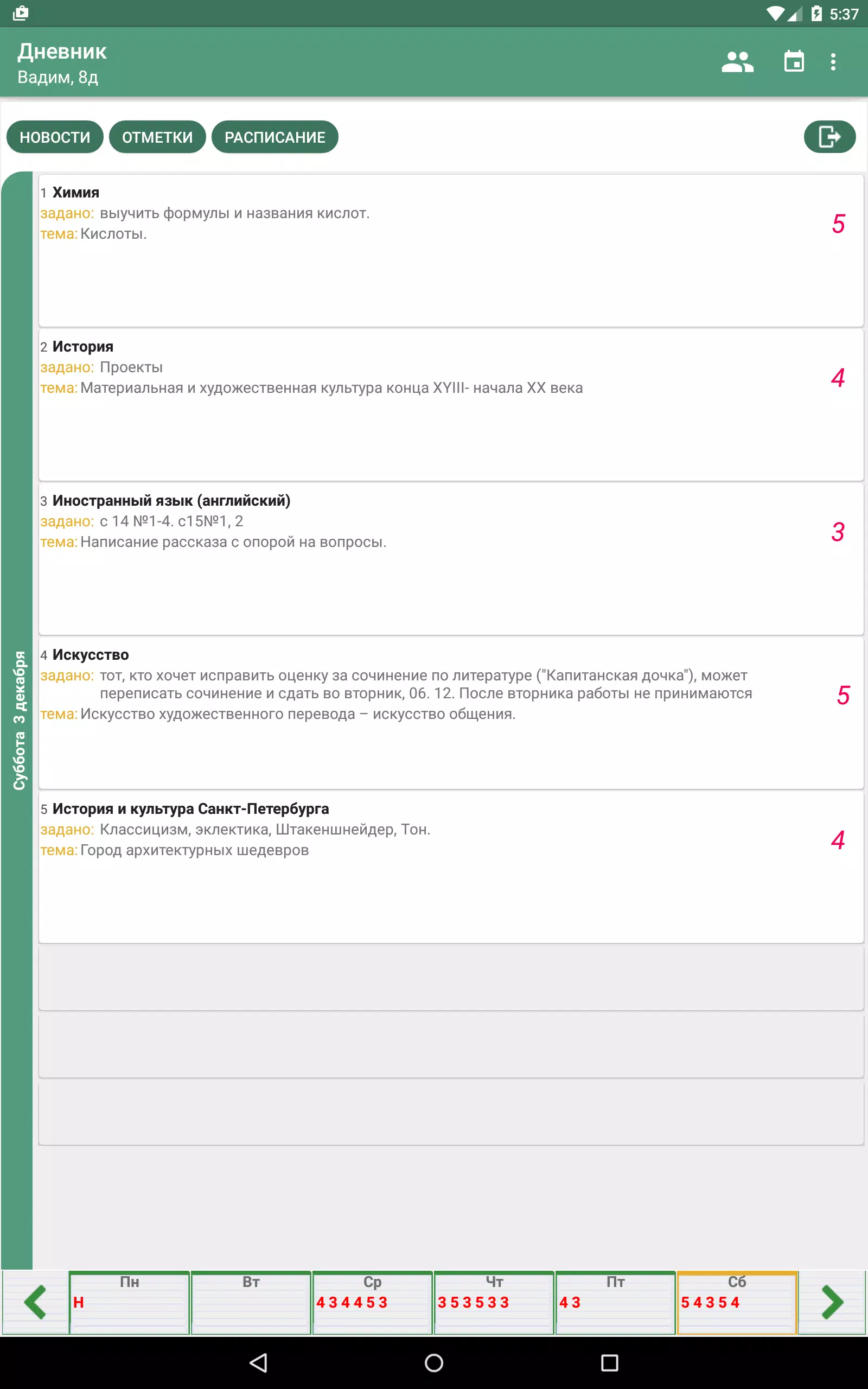
Task: Tap the grade 4 for История
Action: (x=838, y=377)
